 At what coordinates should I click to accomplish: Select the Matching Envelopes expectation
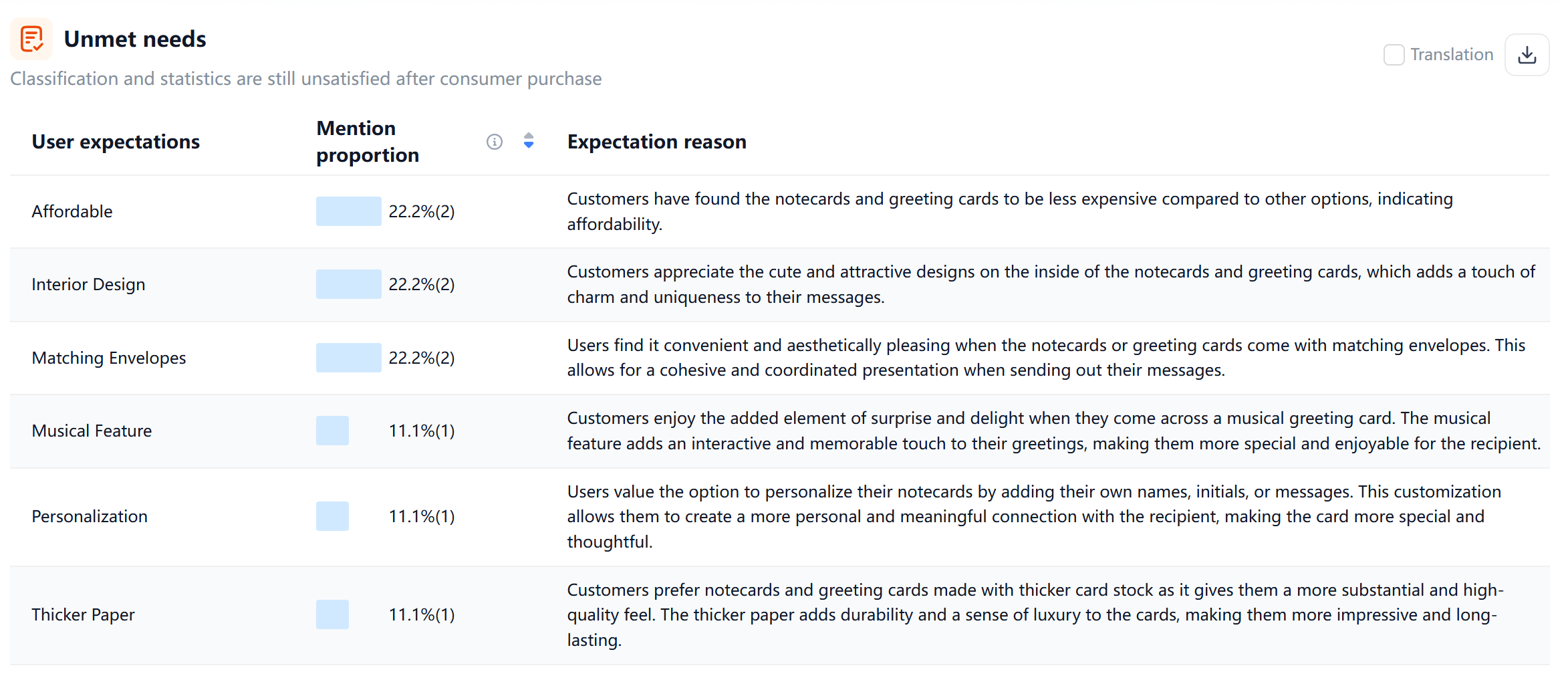pos(109,358)
